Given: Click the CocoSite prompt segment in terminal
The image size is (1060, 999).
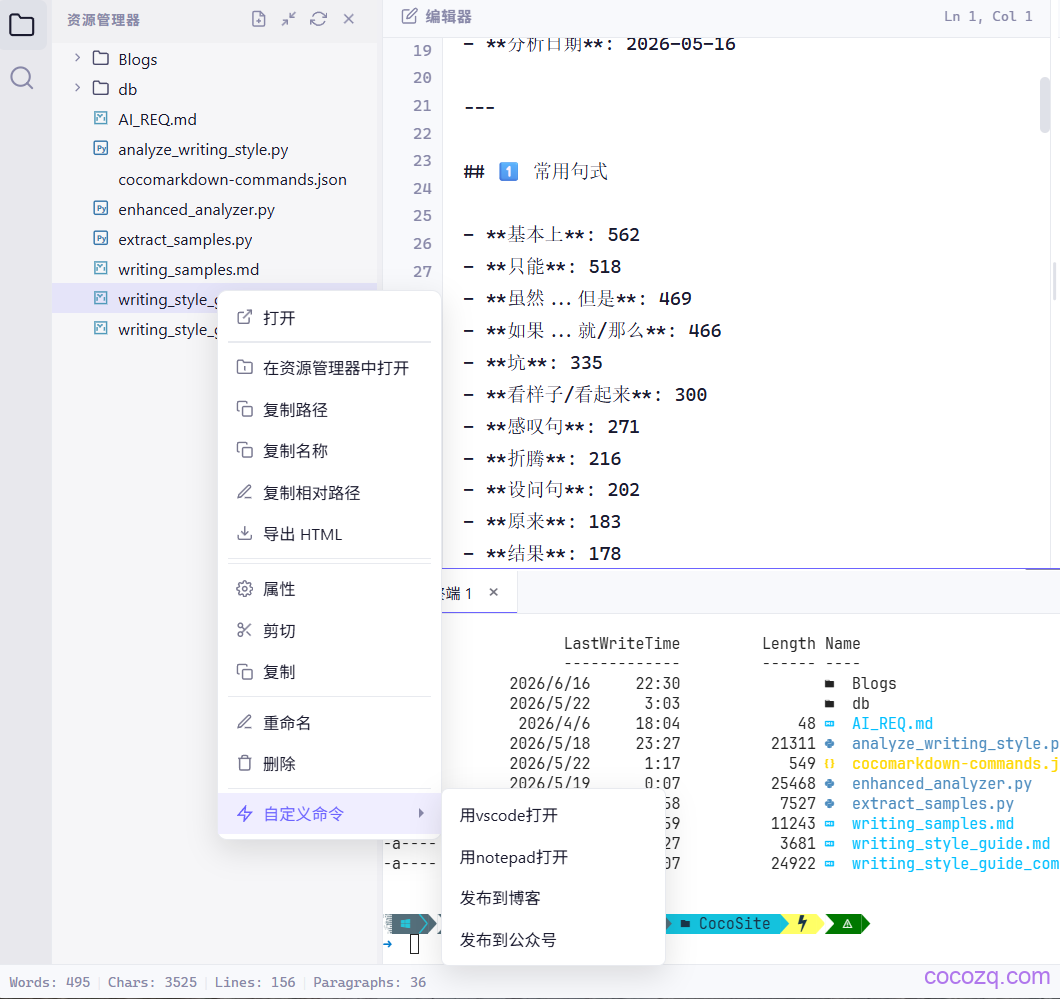Looking at the screenshot, I should (726, 923).
